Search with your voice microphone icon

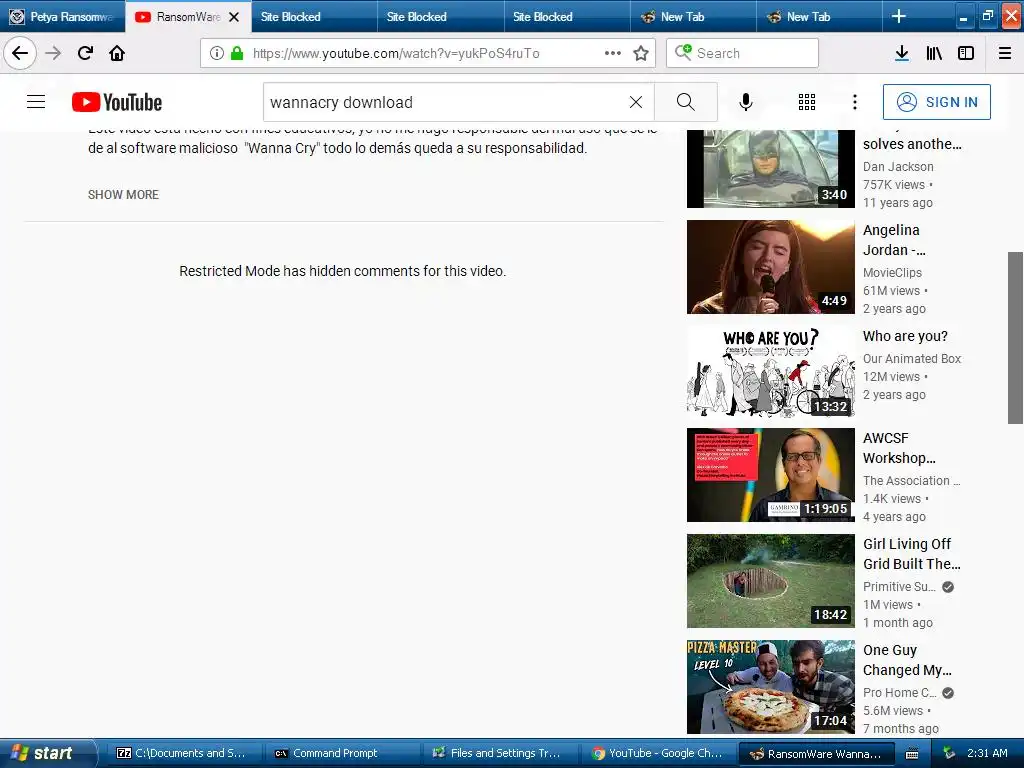pyautogui.click(x=746, y=102)
